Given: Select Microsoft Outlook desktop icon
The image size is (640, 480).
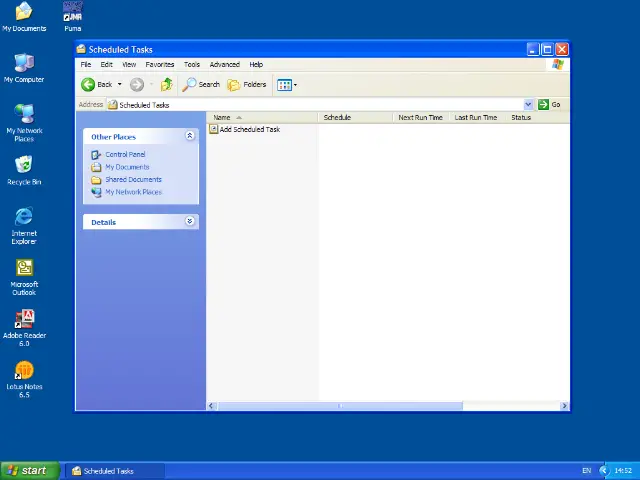Looking at the screenshot, I should 24,277.
